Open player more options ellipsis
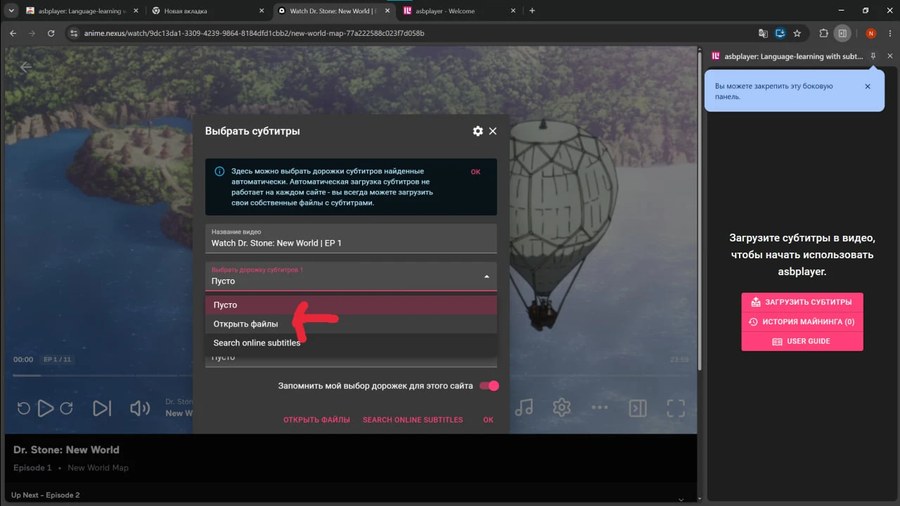 pos(599,407)
